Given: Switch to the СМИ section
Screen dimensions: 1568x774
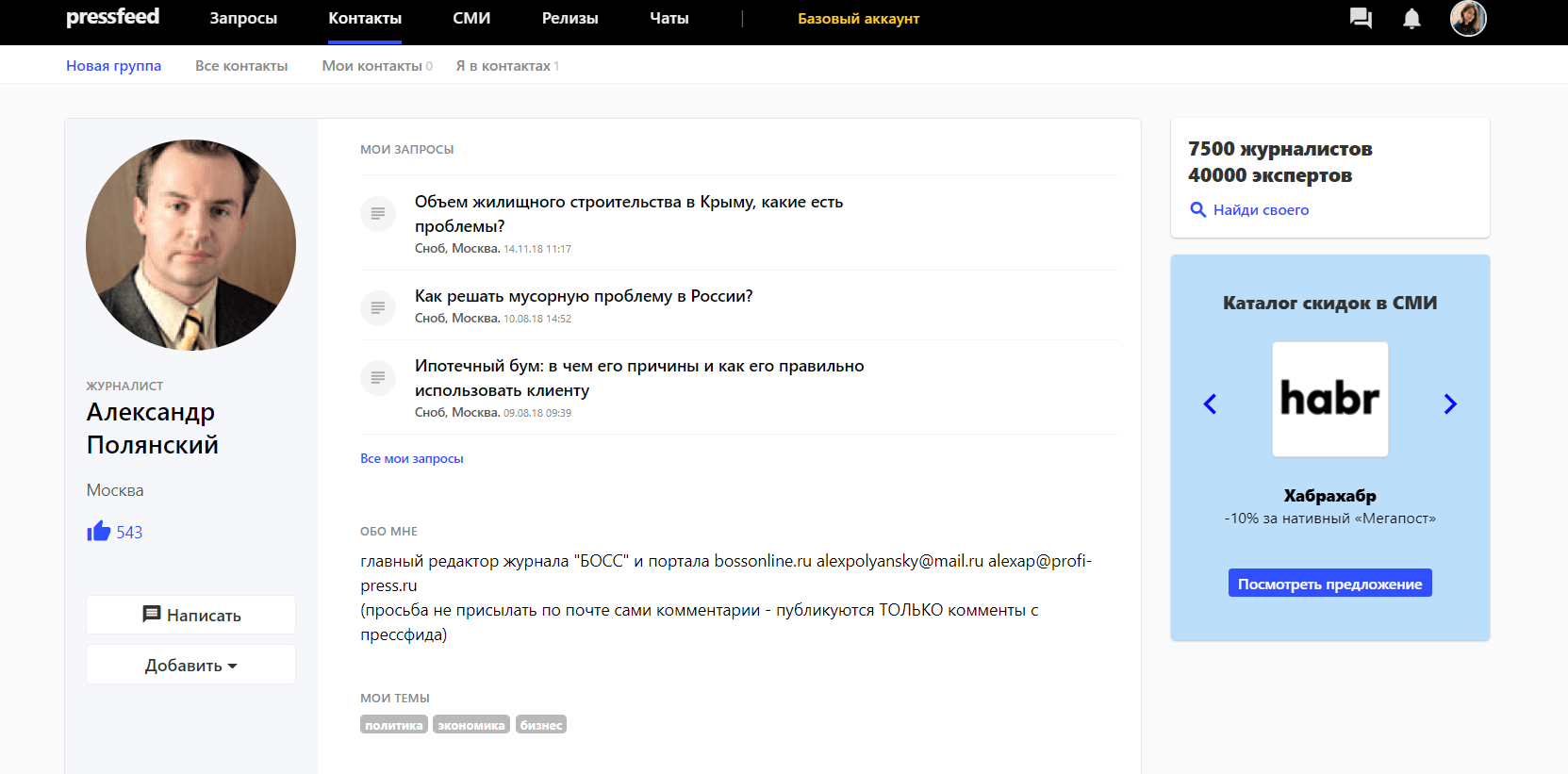Looking at the screenshot, I should (471, 19).
